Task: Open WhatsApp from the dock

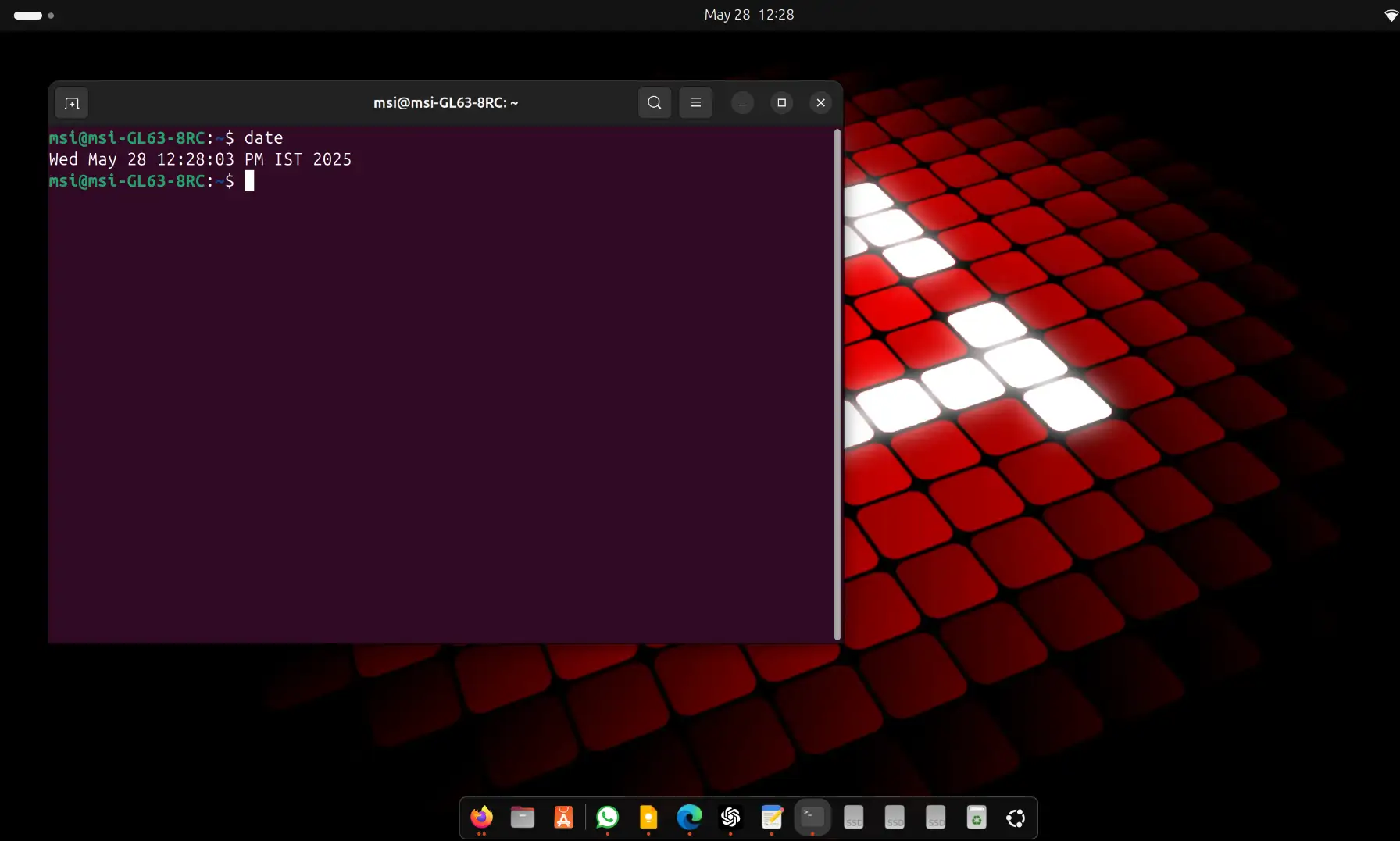Action: click(x=607, y=818)
